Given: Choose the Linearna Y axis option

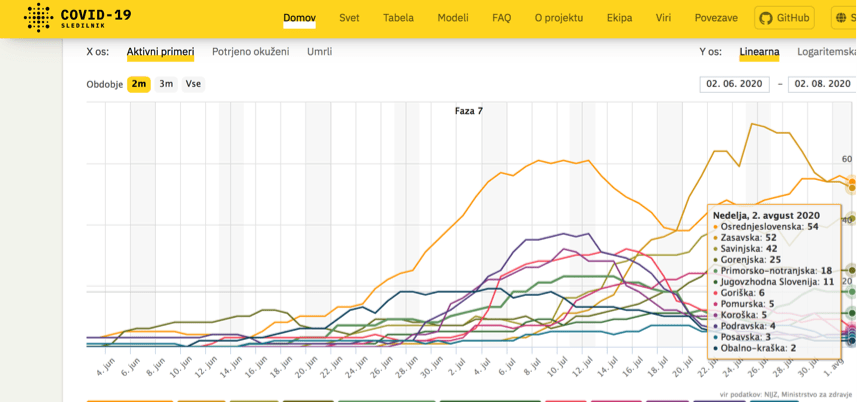Looking at the screenshot, I should [x=759, y=52].
